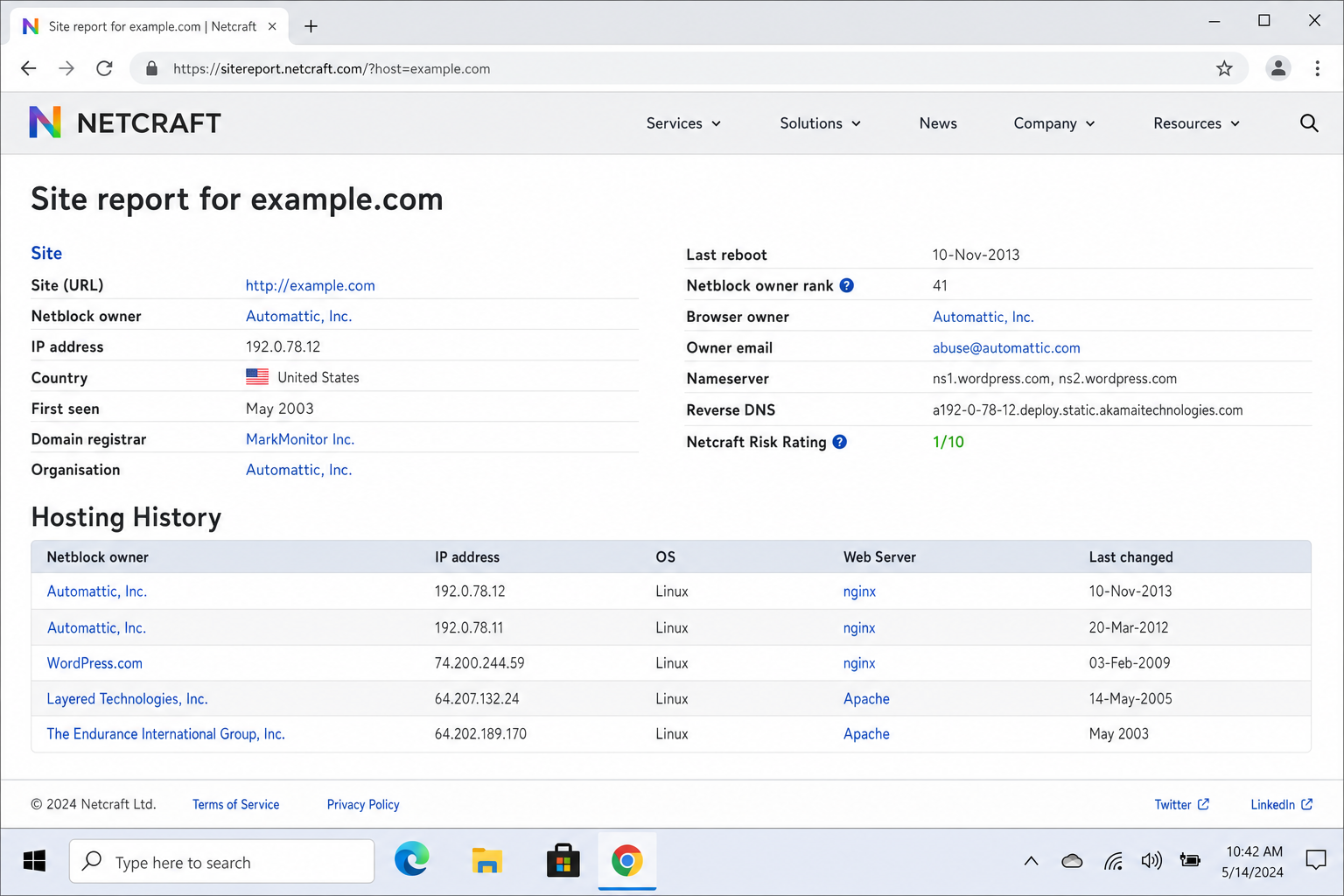This screenshot has height=896, width=1344.
Task: Open the News menu item
Action: point(938,123)
